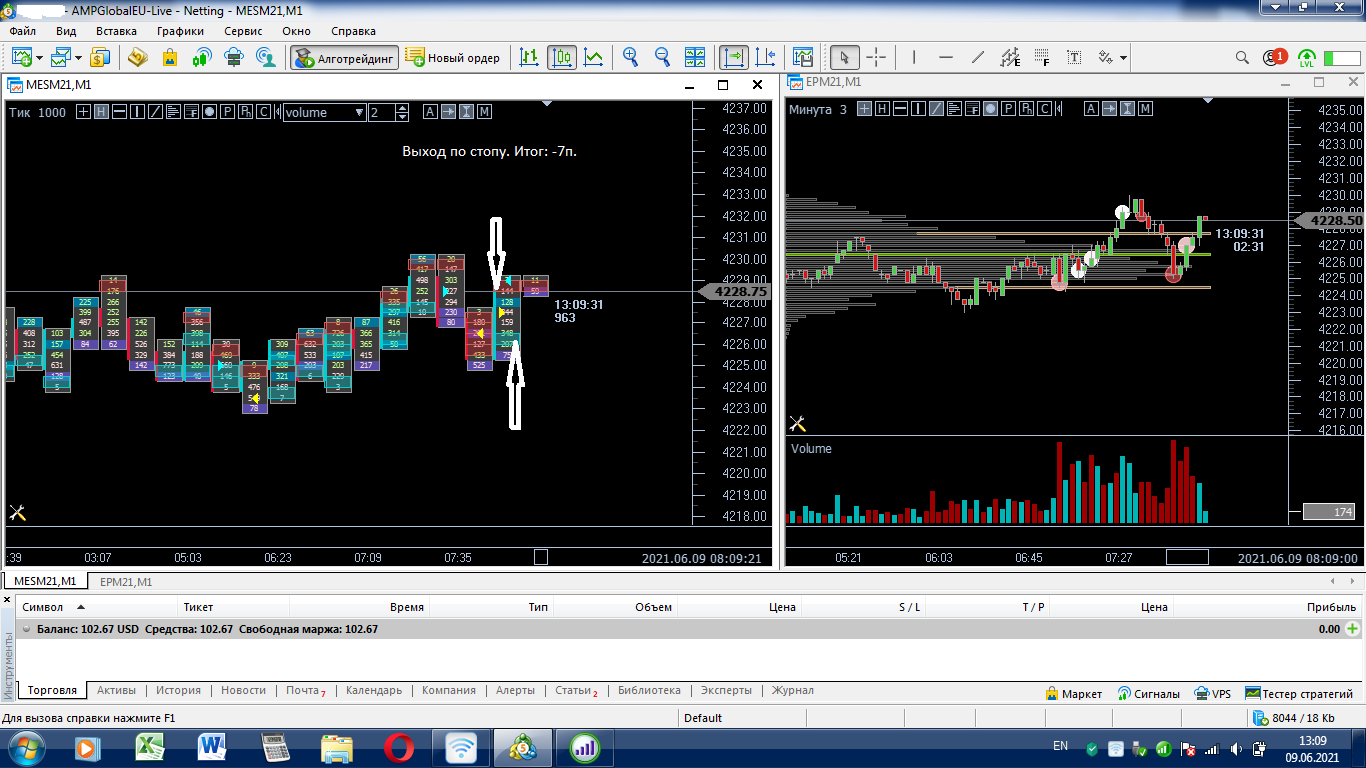Open the volume dropdown in MESM21 chart
1366x768 pixels.
324,112
